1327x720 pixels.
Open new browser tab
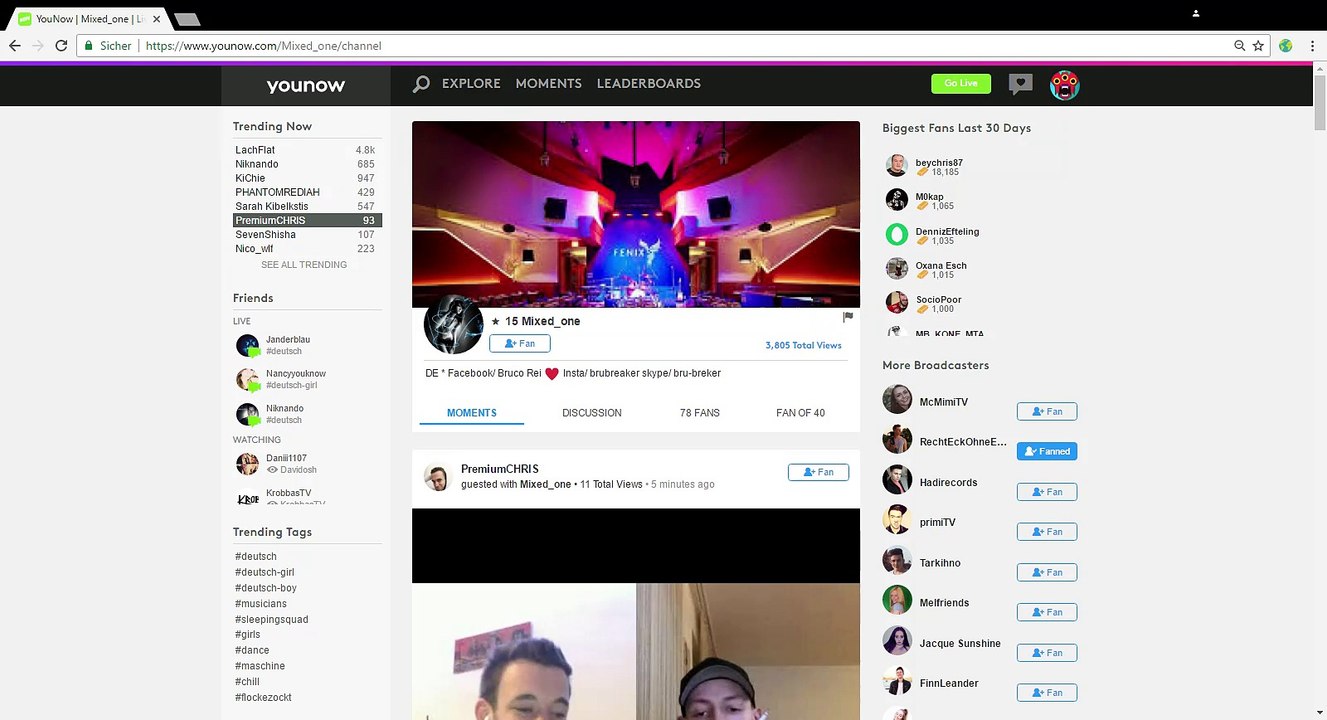[186, 19]
